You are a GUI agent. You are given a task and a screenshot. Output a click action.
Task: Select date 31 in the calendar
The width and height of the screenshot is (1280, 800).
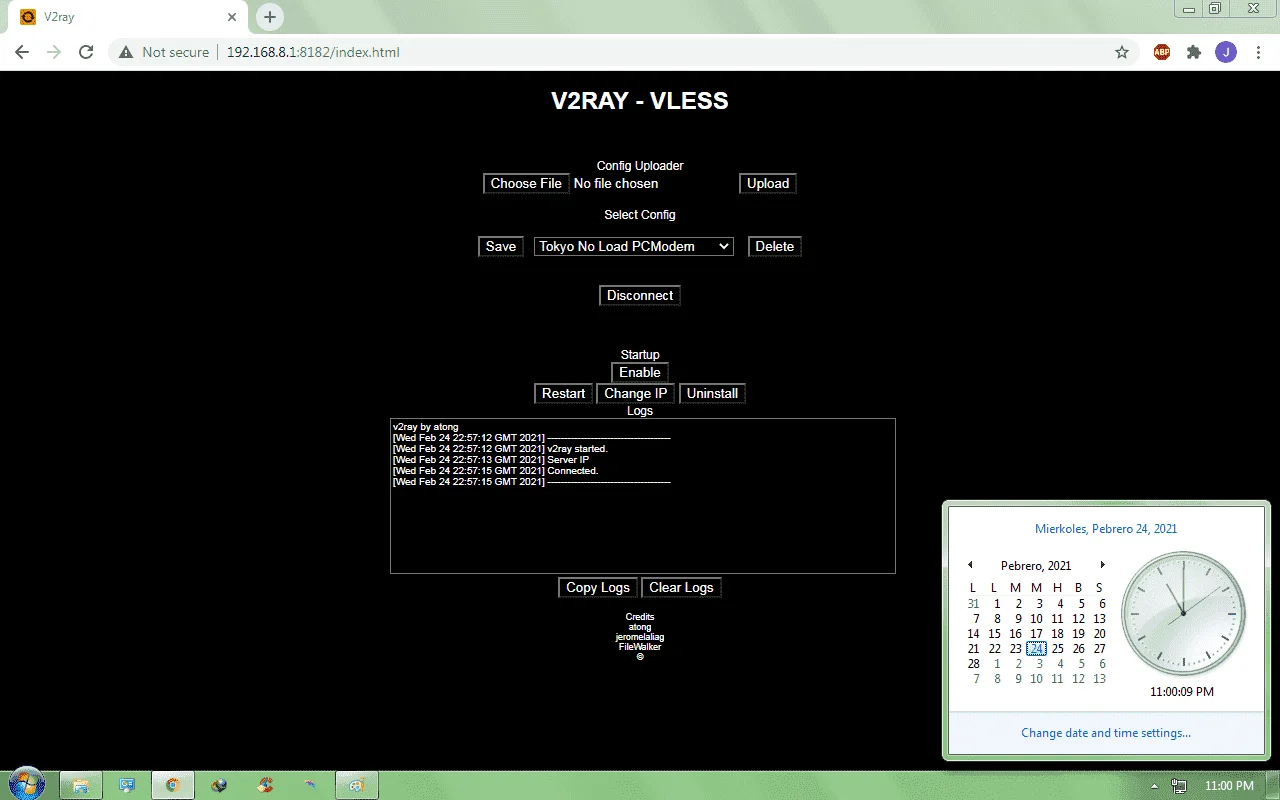click(x=973, y=604)
